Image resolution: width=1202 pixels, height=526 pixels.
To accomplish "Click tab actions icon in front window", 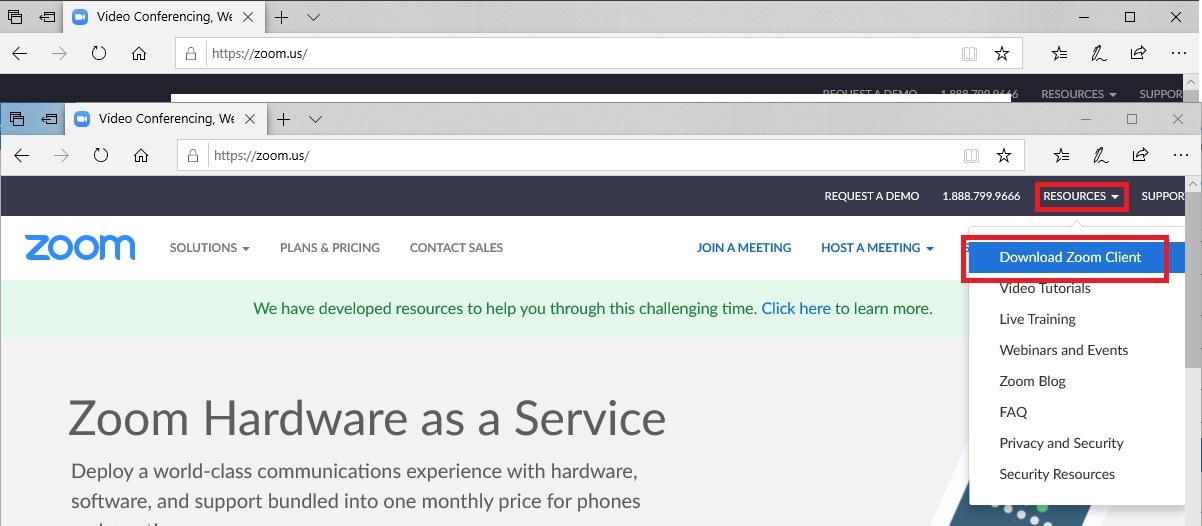I will [17, 119].
